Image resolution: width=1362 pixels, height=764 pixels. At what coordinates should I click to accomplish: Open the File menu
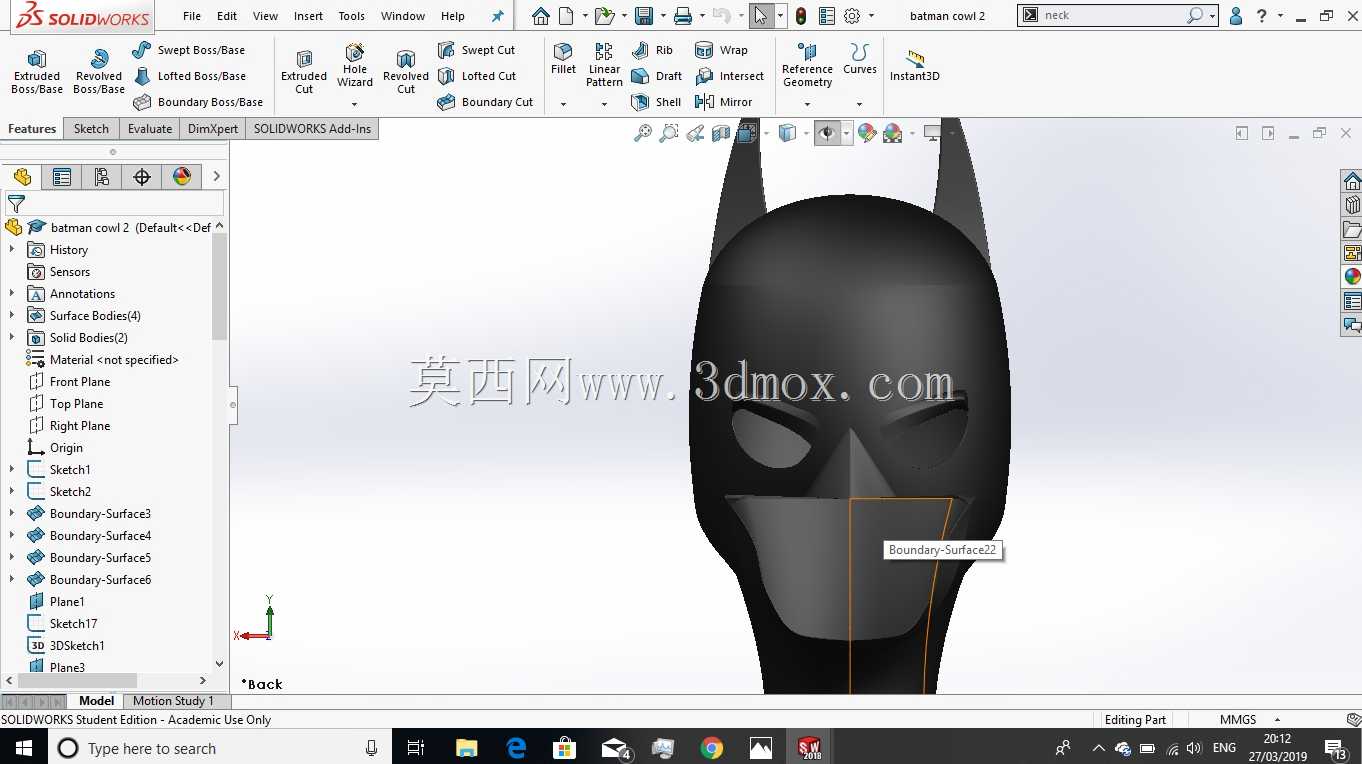(192, 16)
